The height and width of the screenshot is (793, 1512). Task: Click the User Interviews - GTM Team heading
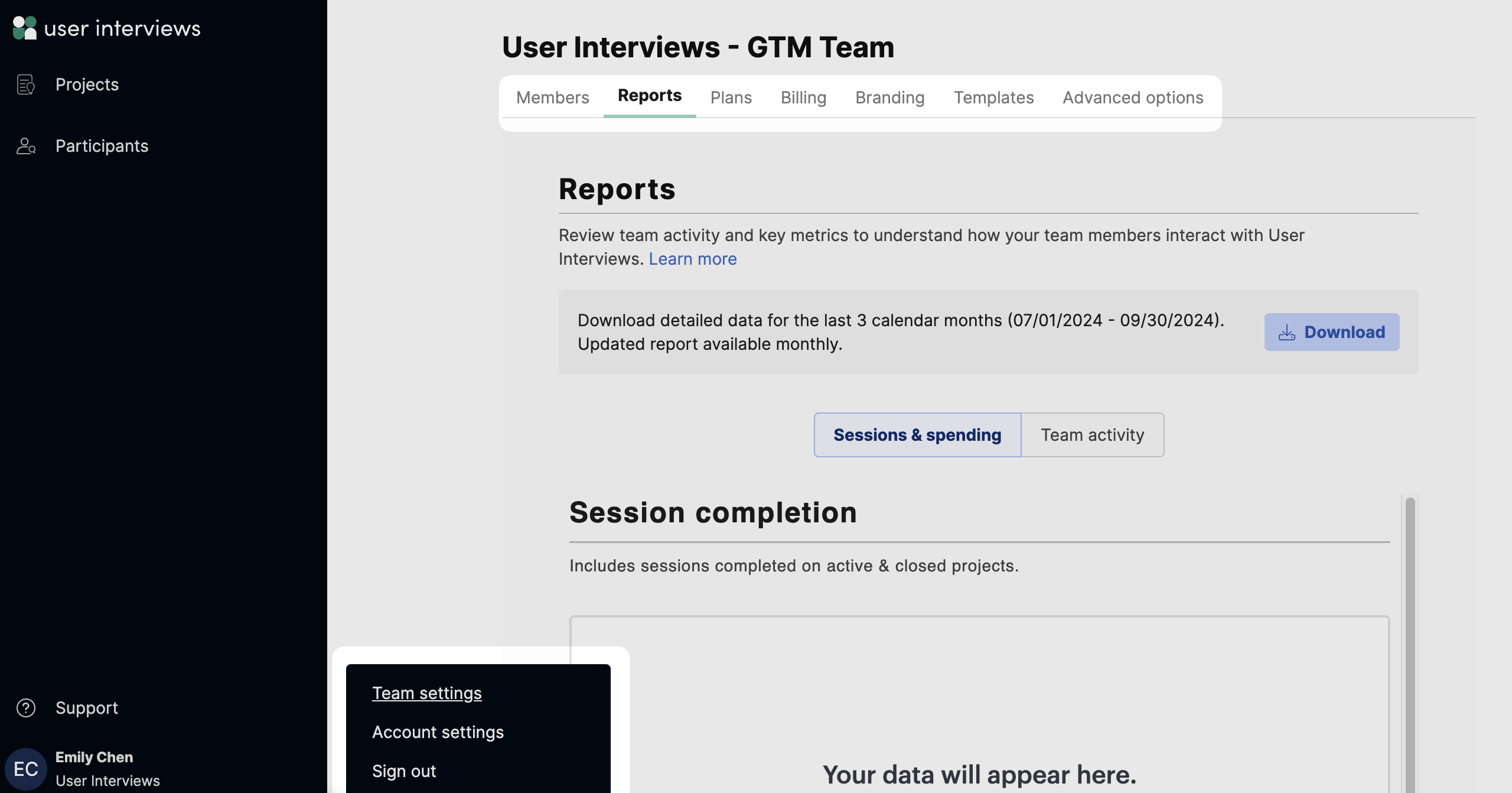(x=698, y=47)
